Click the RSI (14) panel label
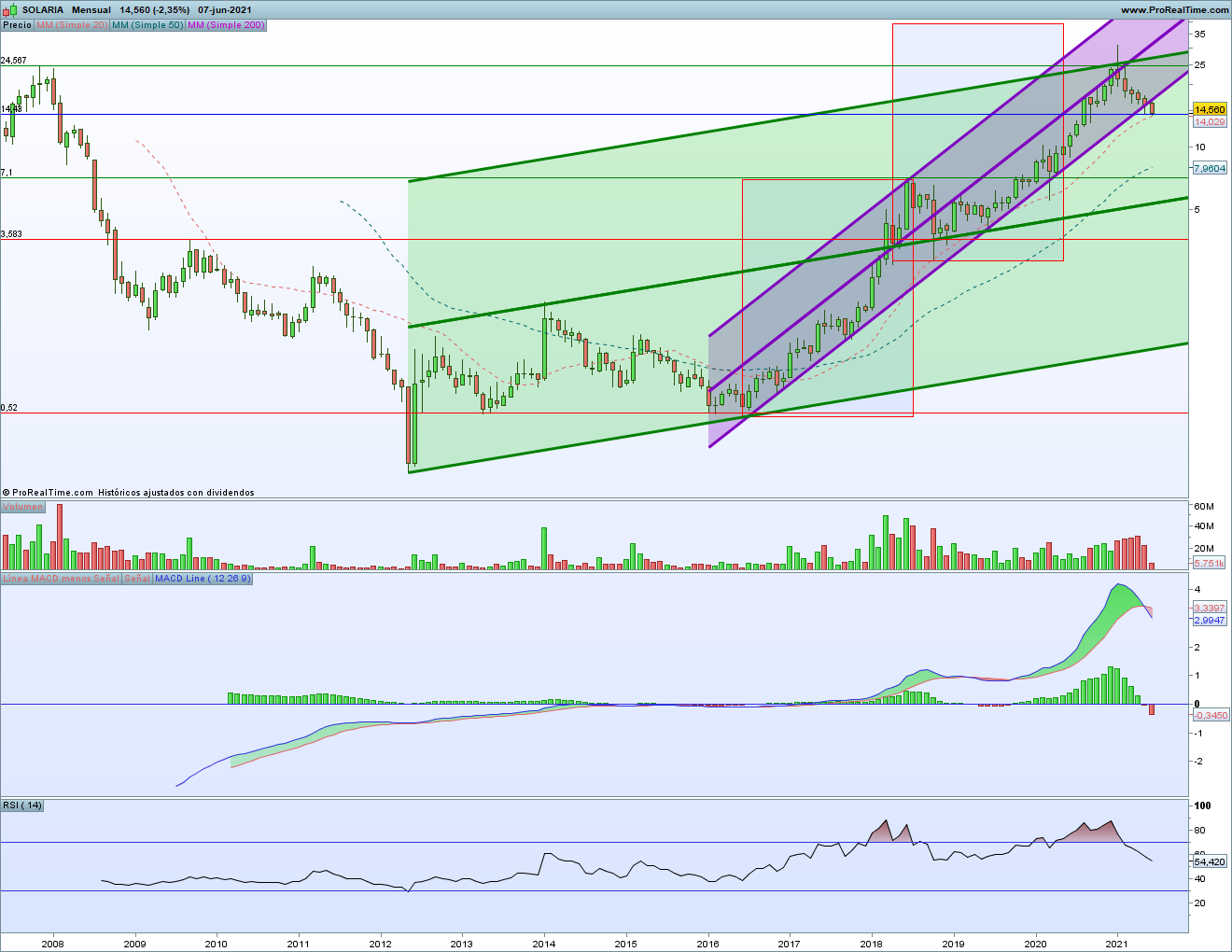1232x952 pixels. 22,805
